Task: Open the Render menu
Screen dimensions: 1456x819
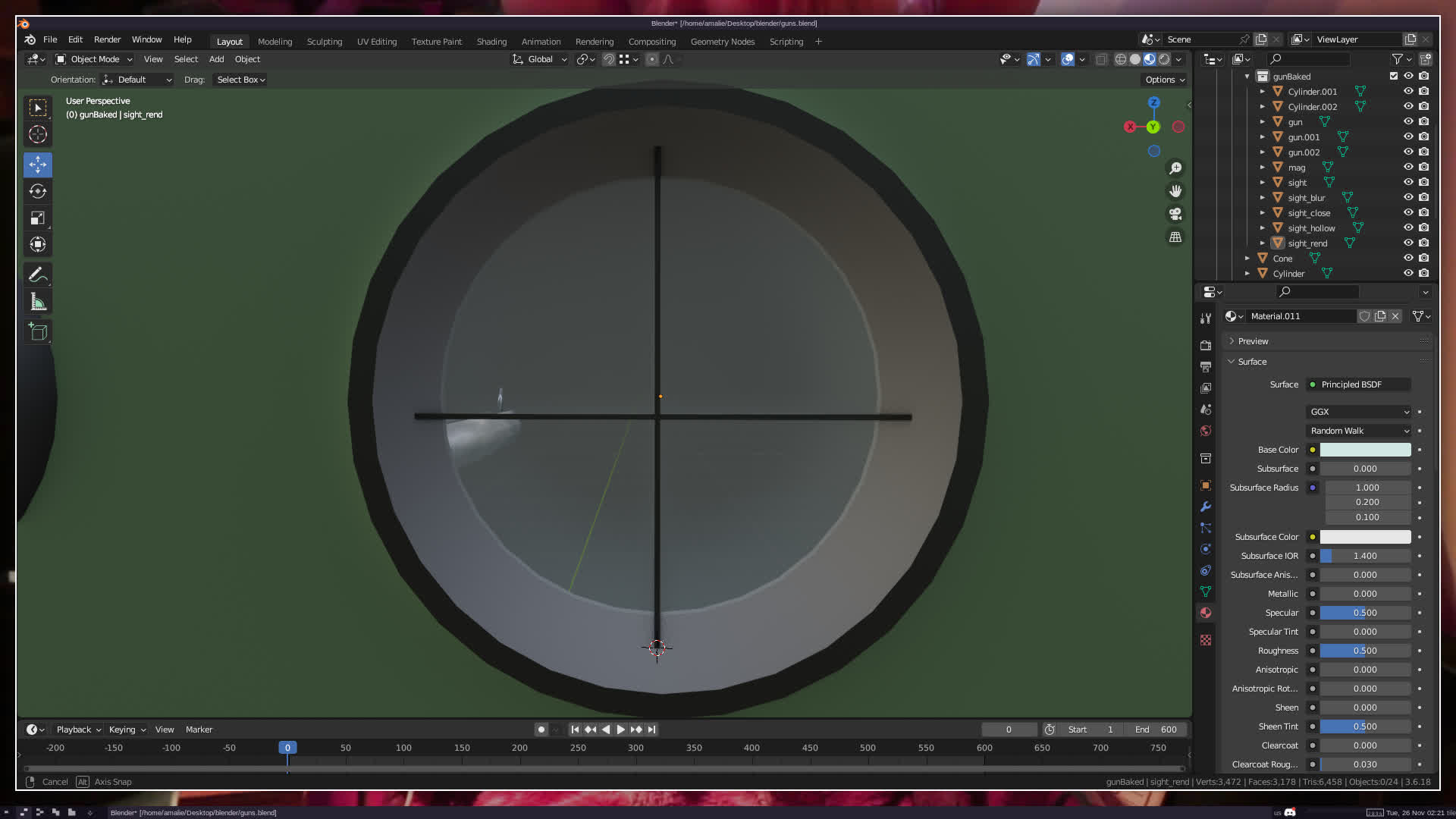Action: [x=107, y=39]
